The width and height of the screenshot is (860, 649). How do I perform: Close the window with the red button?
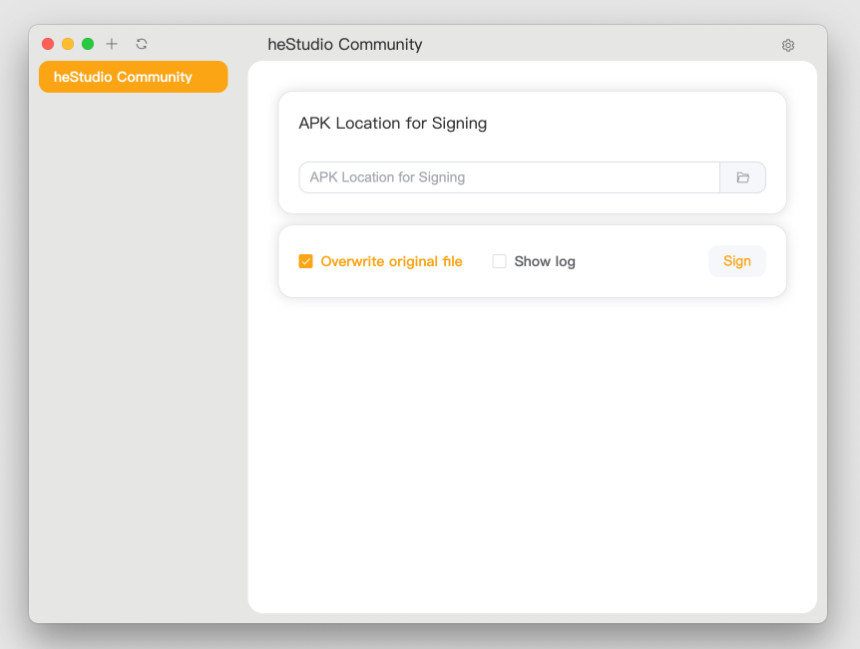click(48, 44)
